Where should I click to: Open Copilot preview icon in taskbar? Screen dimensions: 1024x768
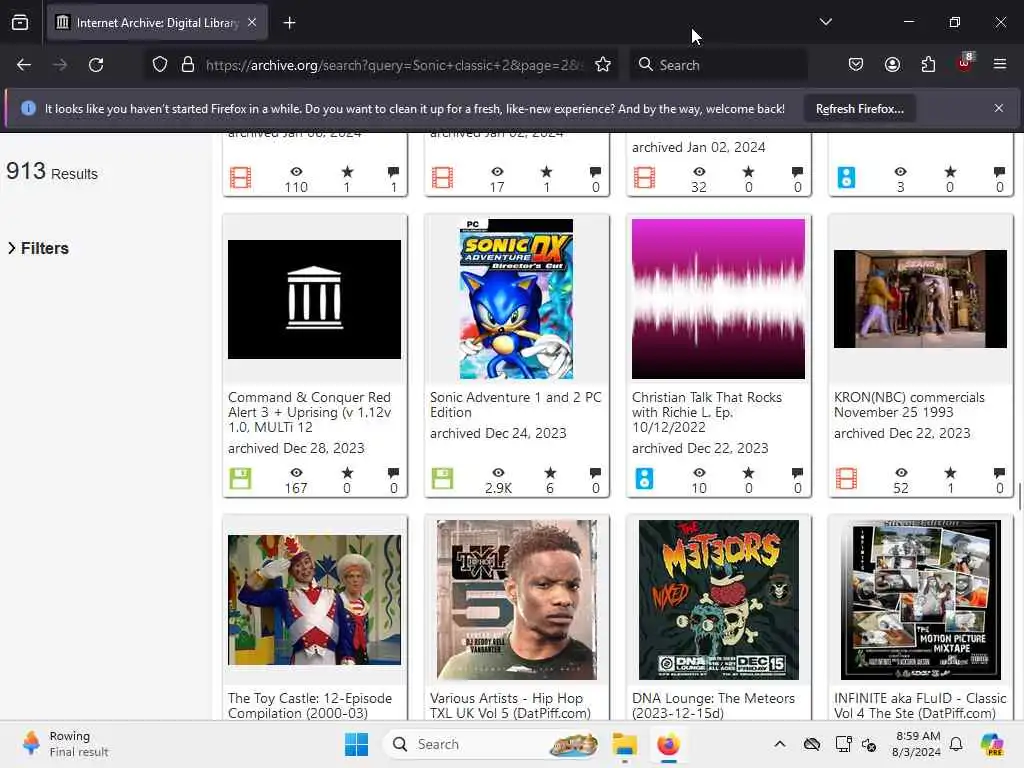coord(992,744)
